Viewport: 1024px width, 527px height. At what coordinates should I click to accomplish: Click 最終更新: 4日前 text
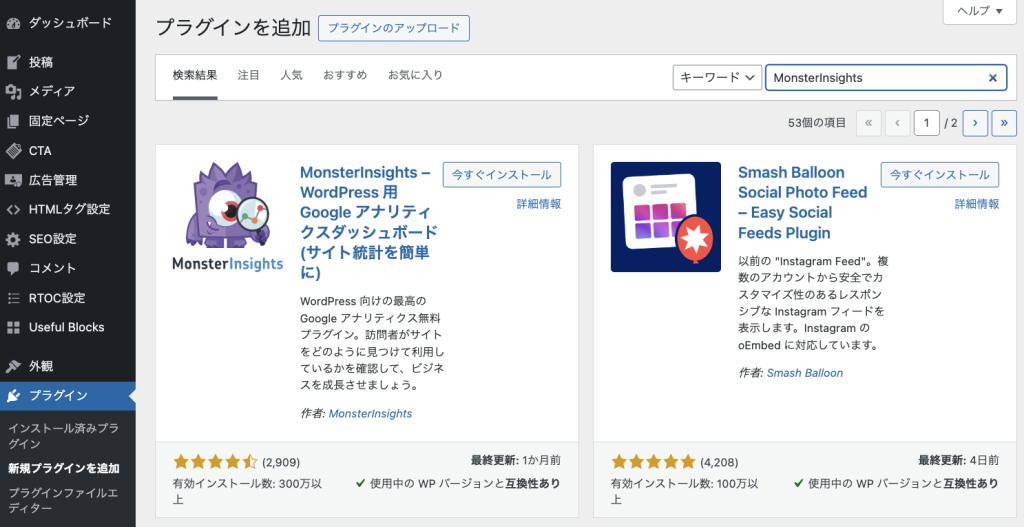click(958, 460)
